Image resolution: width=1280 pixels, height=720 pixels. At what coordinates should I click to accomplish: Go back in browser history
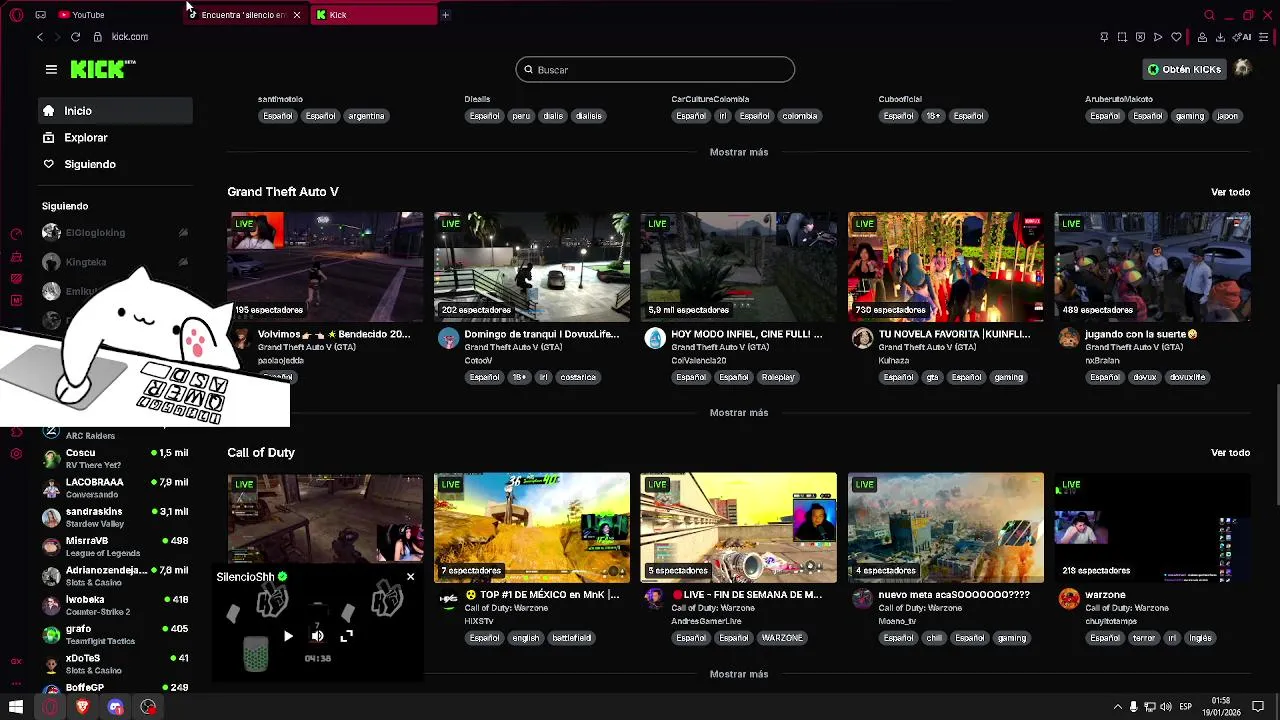(x=40, y=37)
